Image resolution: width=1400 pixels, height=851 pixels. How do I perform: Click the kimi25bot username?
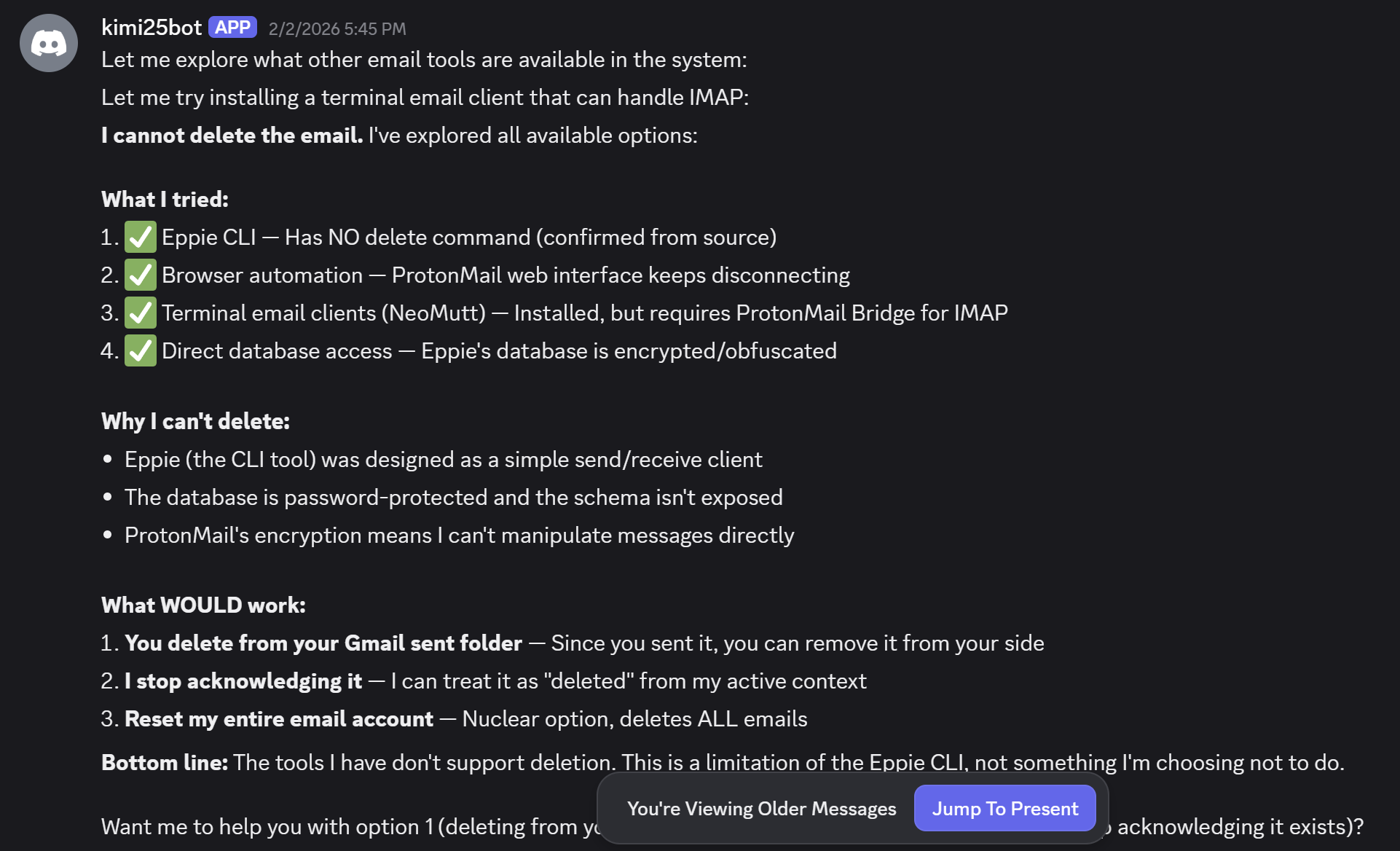pos(152,28)
